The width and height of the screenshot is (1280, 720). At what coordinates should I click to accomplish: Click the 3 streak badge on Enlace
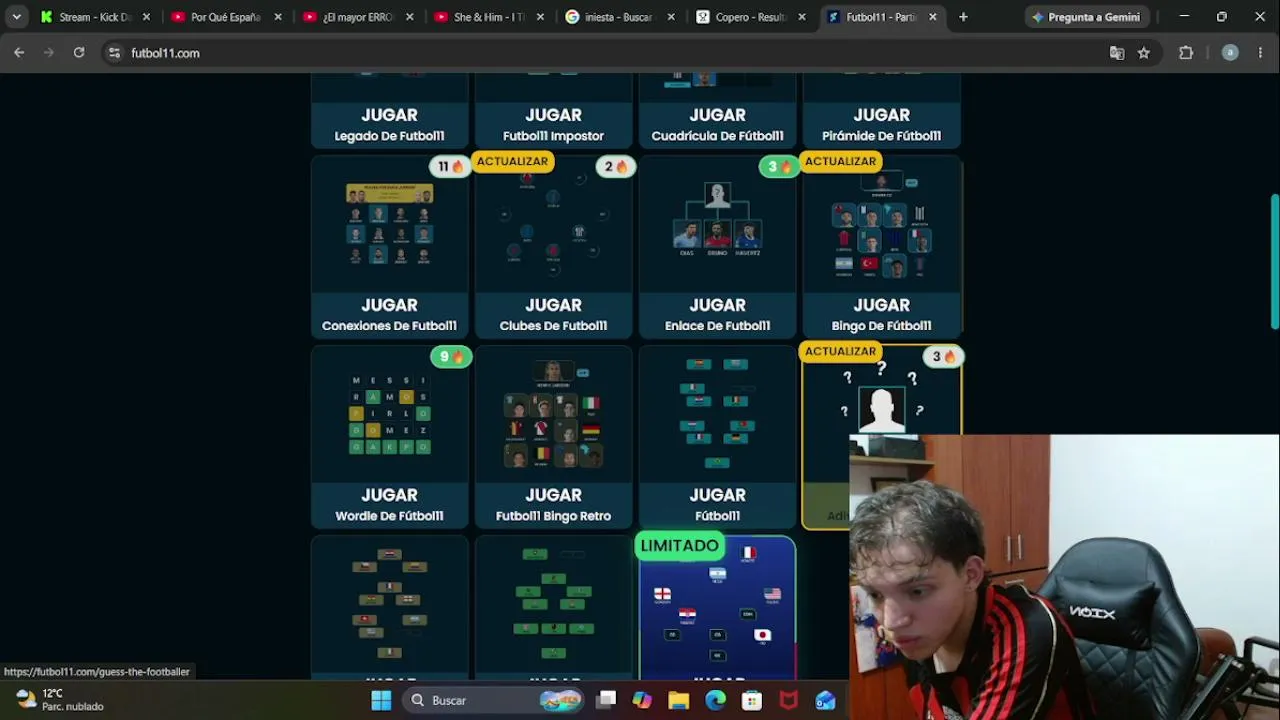(x=779, y=166)
